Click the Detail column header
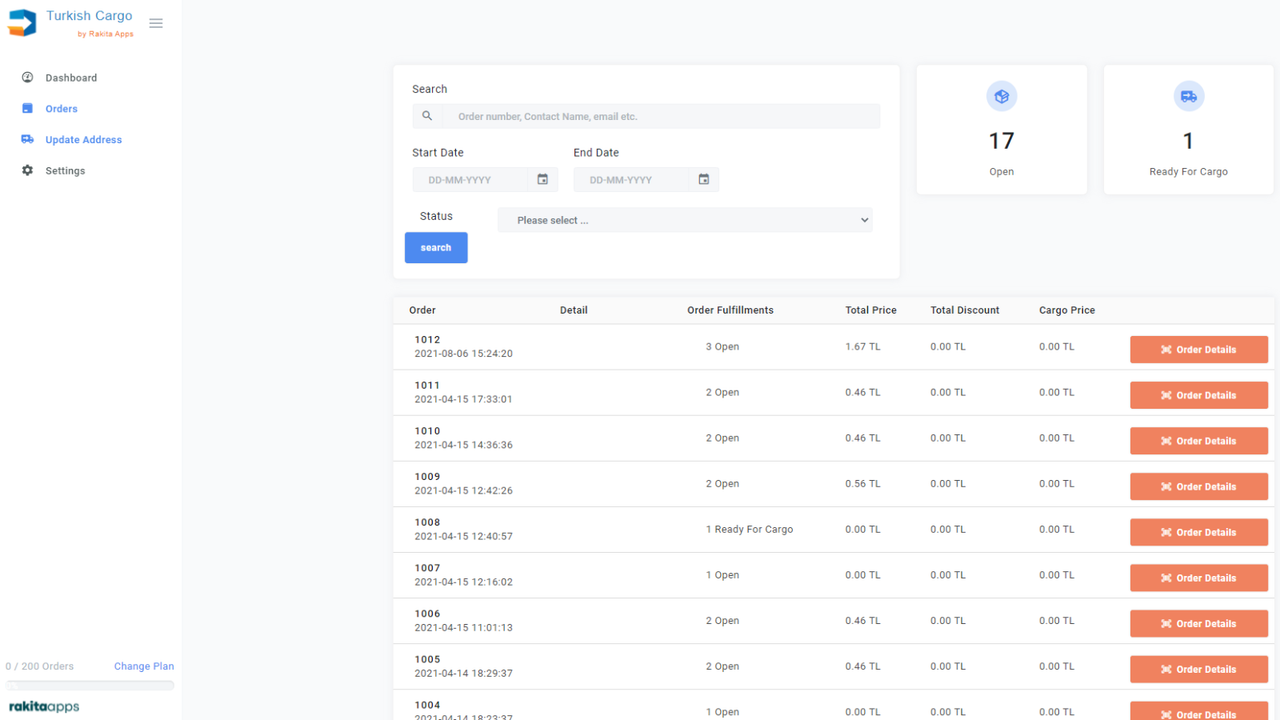The height and width of the screenshot is (720, 1280). coord(573,310)
